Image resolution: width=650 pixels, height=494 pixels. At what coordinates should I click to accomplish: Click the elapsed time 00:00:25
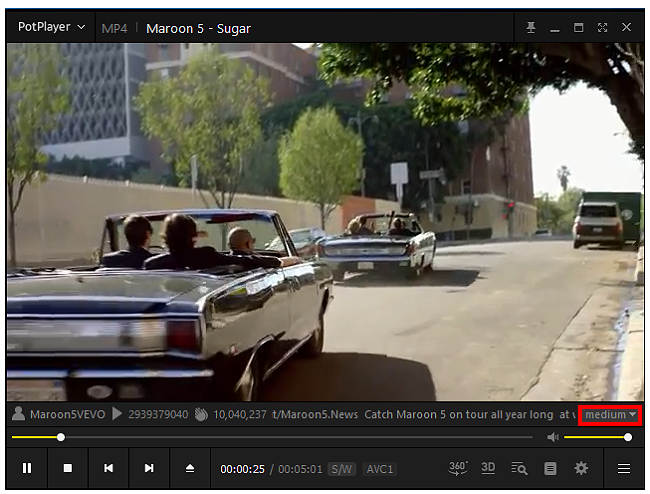click(x=243, y=469)
